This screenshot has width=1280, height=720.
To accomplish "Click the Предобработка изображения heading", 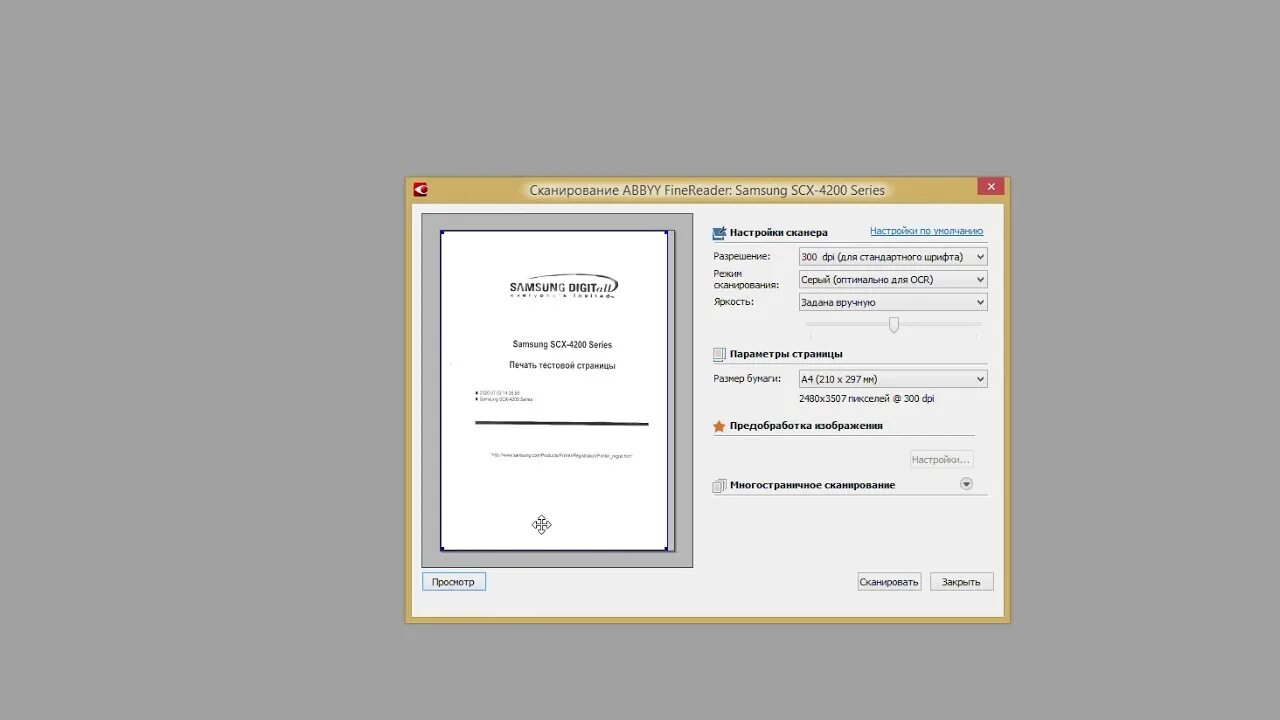I will coord(806,426).
